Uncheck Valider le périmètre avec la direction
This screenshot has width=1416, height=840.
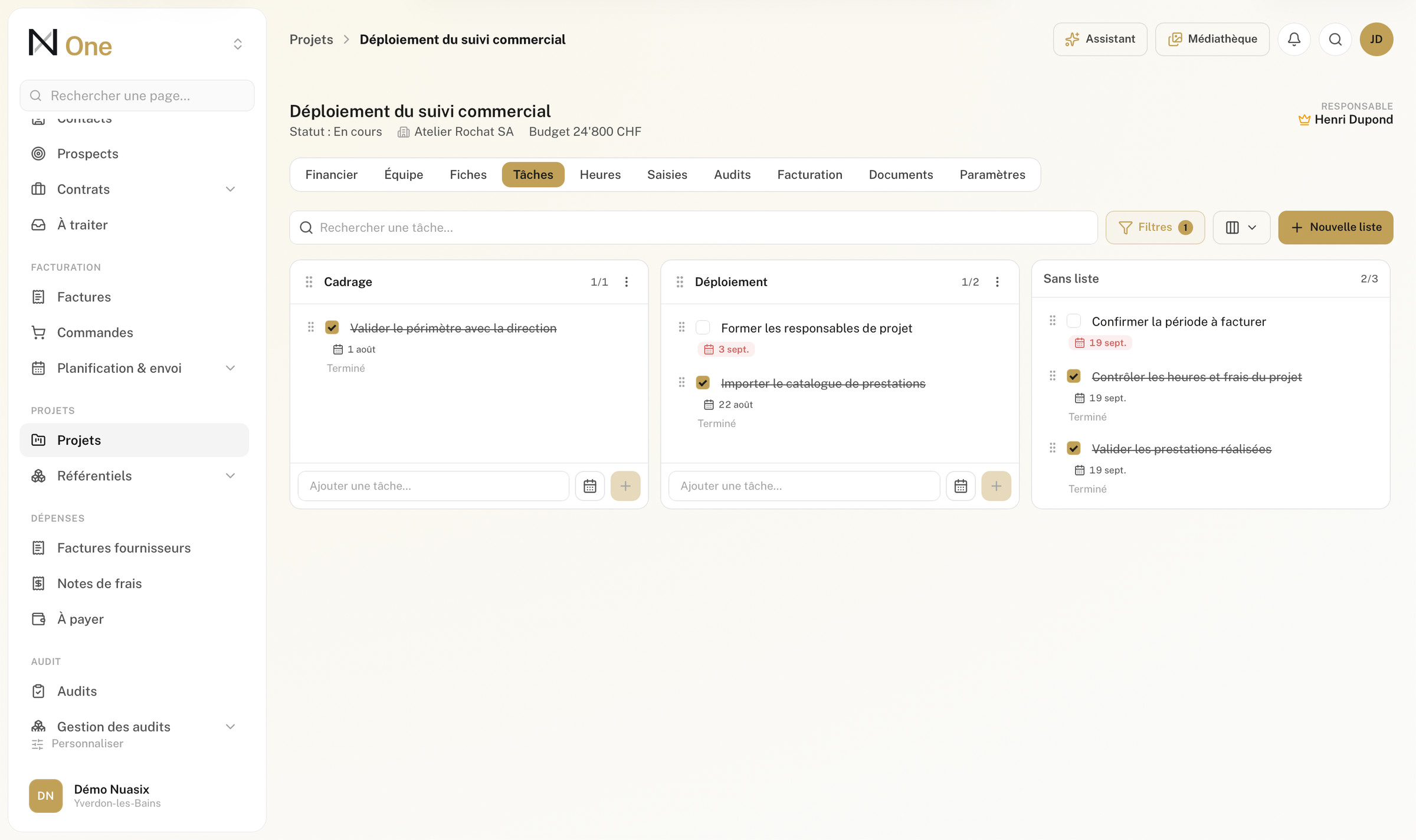pyautogui.click(x=332, y=327)
